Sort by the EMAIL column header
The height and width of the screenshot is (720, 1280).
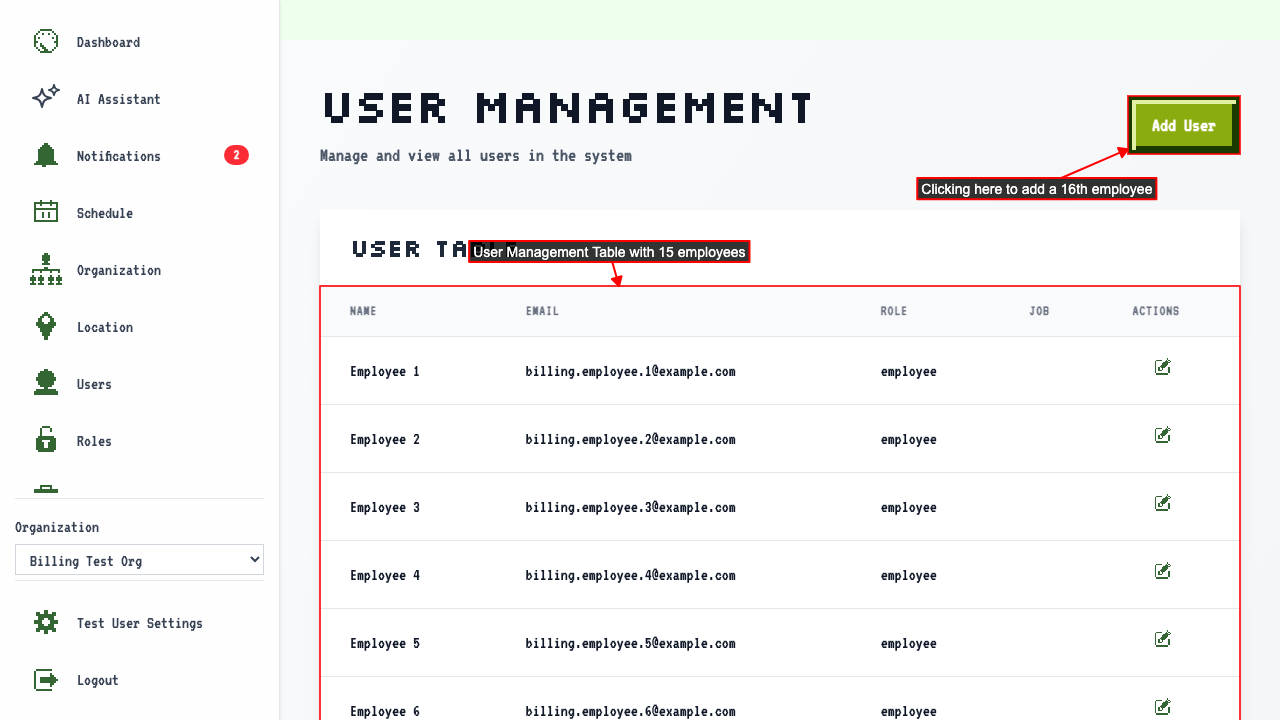(542, 311)
